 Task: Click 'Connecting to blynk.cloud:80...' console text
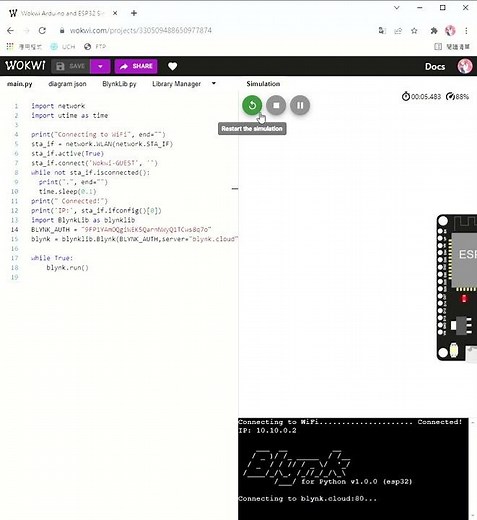[307, 499]
